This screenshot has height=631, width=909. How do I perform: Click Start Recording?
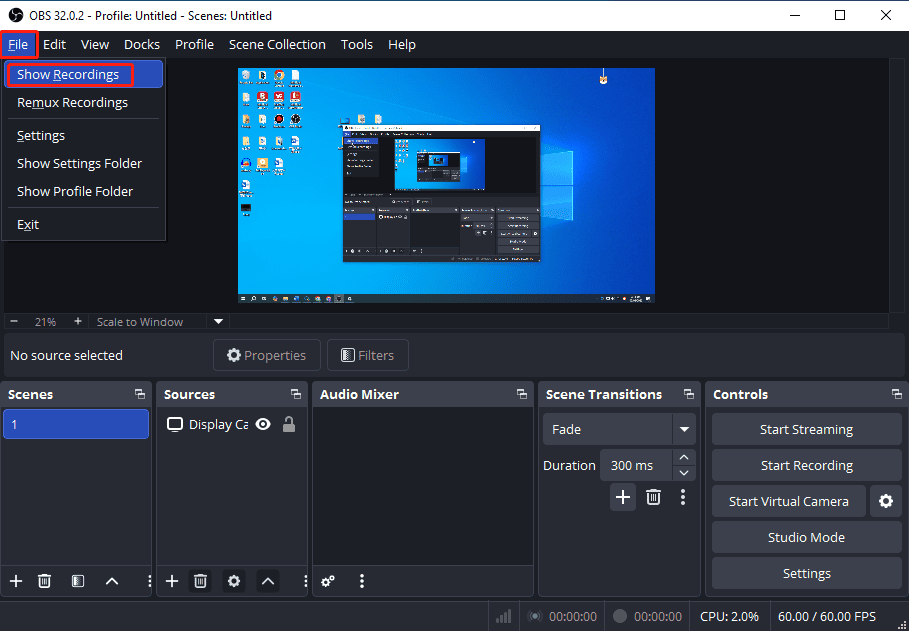pyautogui.click(x=806, y=464)
